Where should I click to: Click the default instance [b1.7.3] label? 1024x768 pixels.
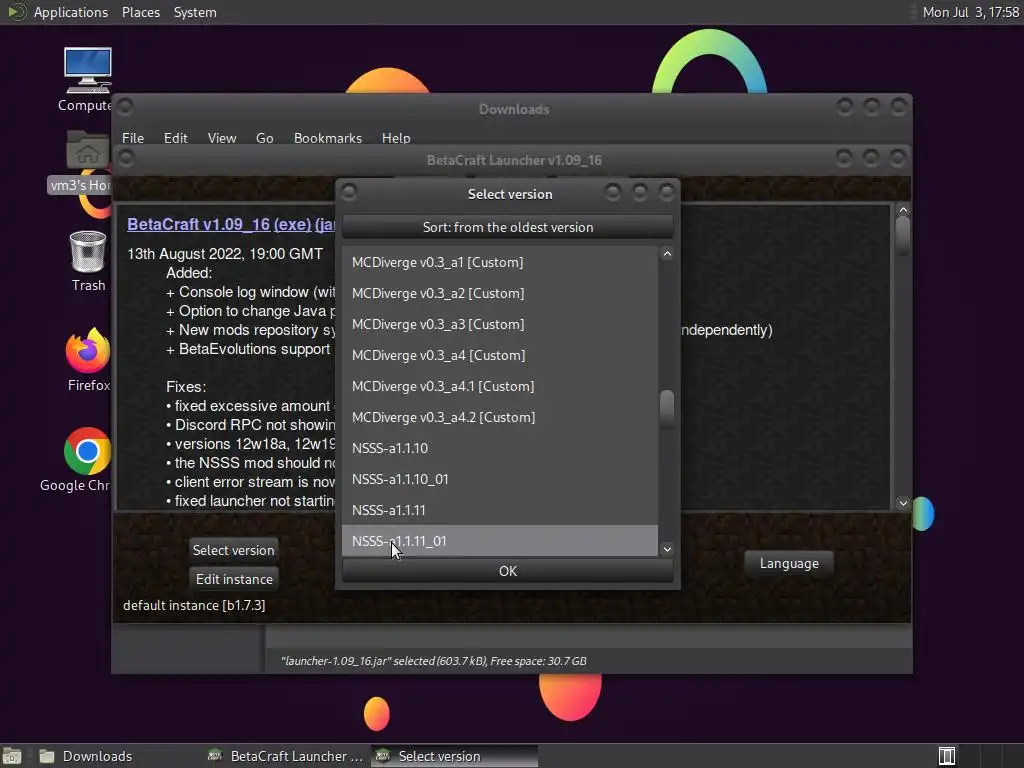coord(194,605)
